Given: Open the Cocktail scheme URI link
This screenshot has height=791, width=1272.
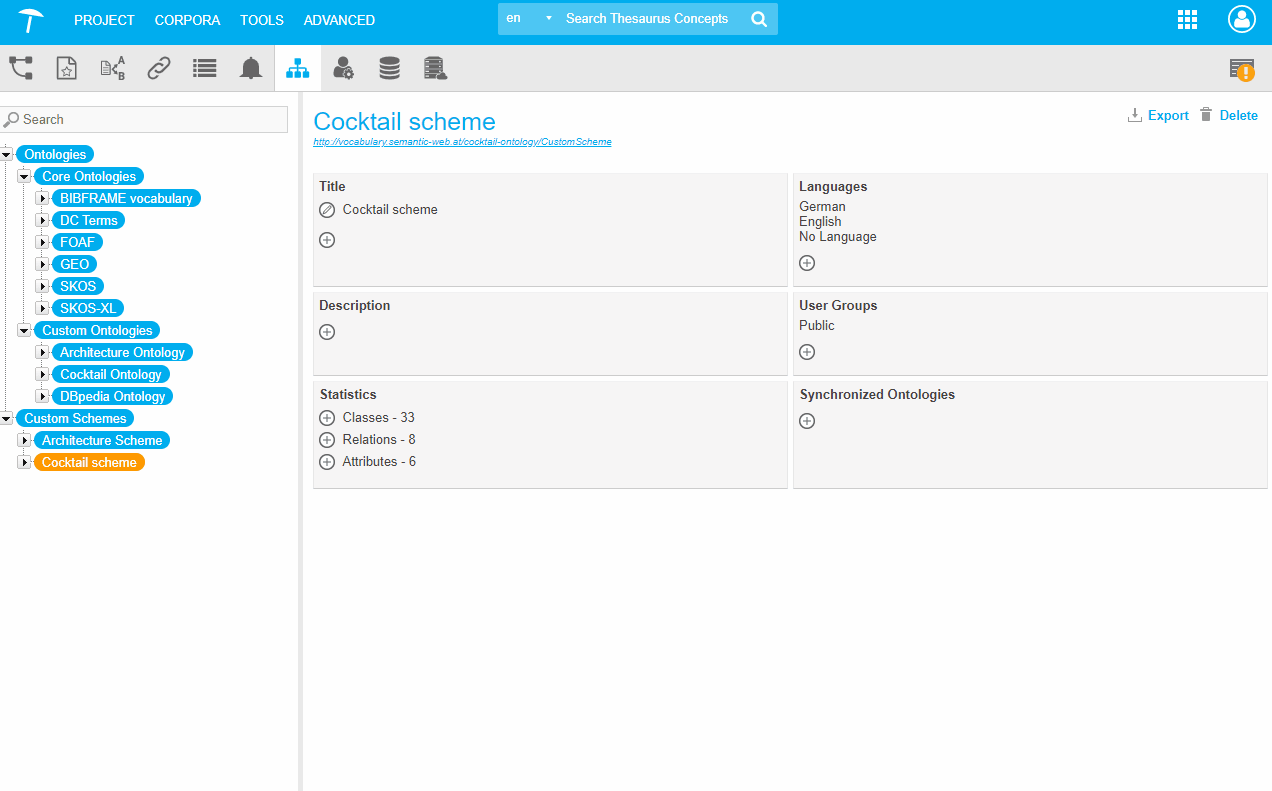Looking at the screenshot, I should coord(462,142).
